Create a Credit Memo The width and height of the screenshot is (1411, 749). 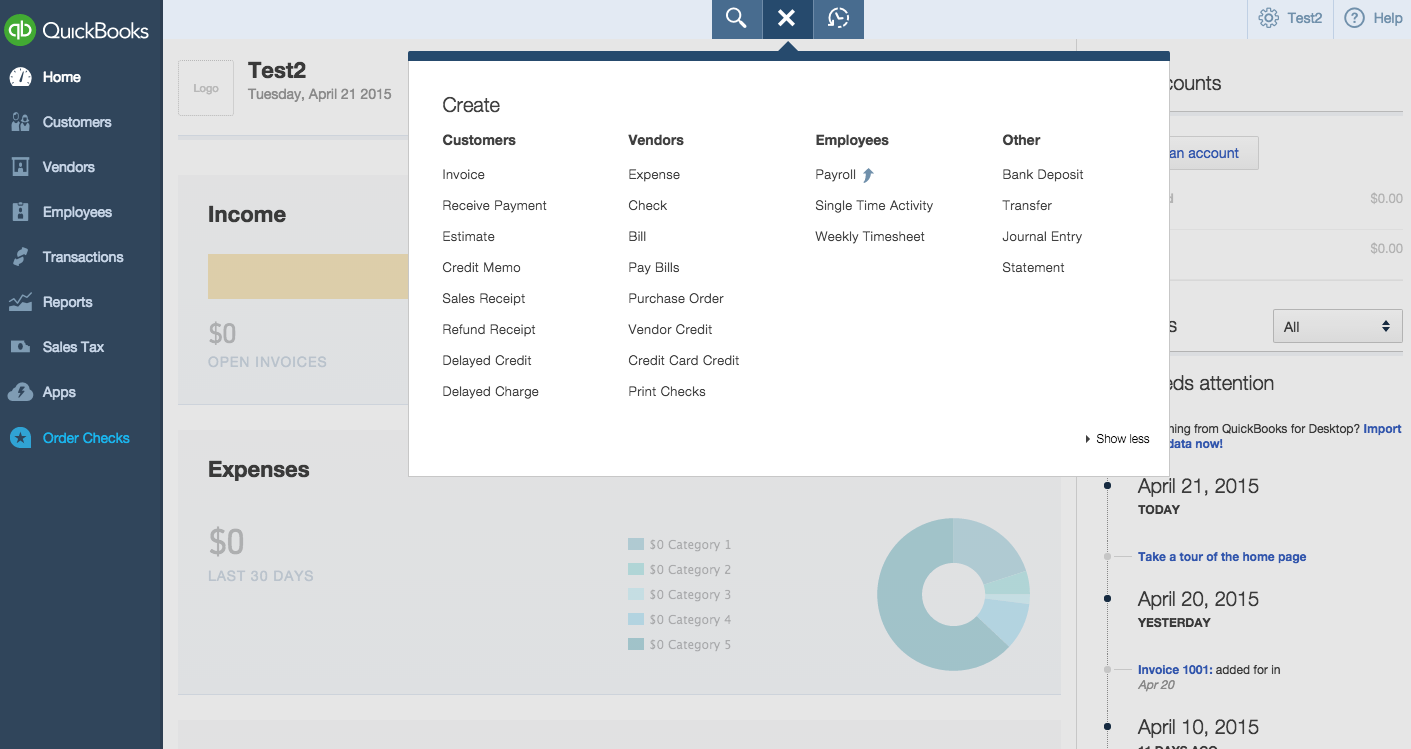click(x=481, y=267)
